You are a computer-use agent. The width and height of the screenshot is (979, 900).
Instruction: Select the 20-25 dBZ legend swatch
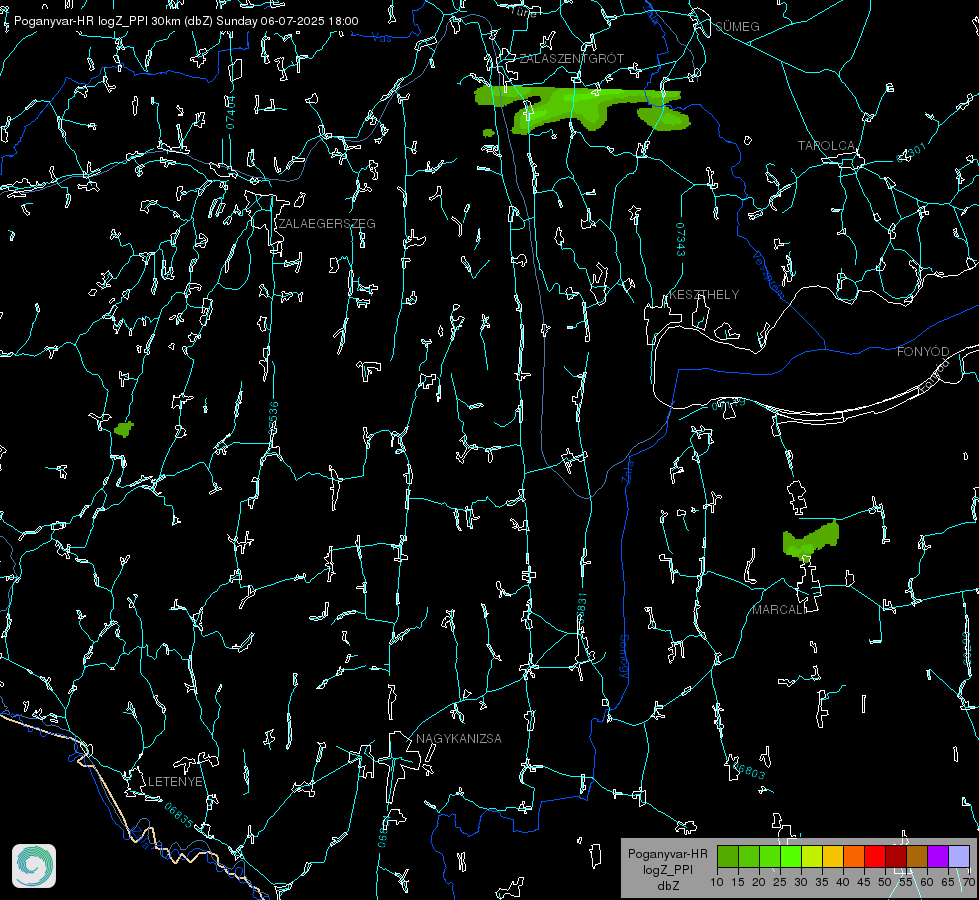[x=770, y=857]
